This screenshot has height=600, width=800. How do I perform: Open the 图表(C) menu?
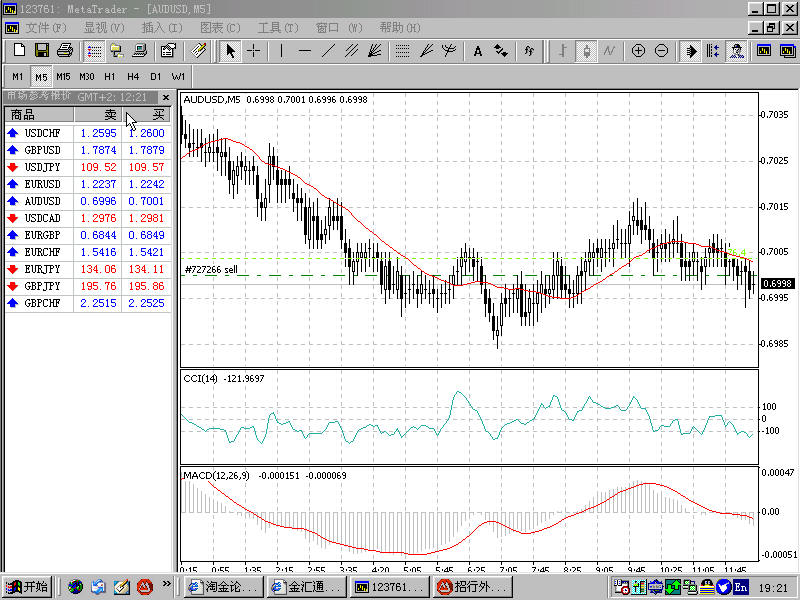click(220, 28)
